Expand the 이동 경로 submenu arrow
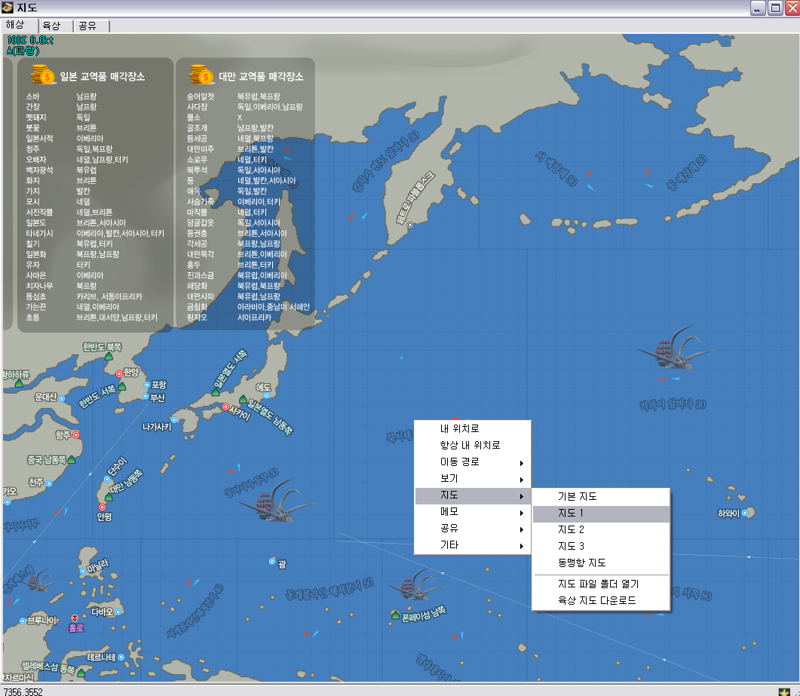Screen dimensions: 800x696 tap(521, 463)
